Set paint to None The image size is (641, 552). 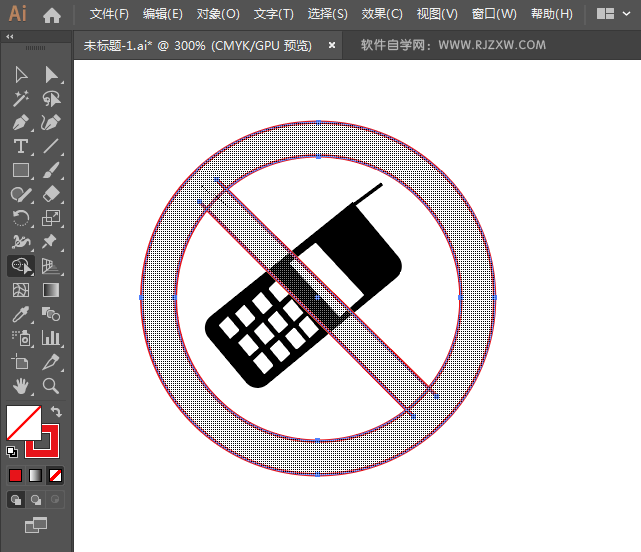tap(56, 476)
